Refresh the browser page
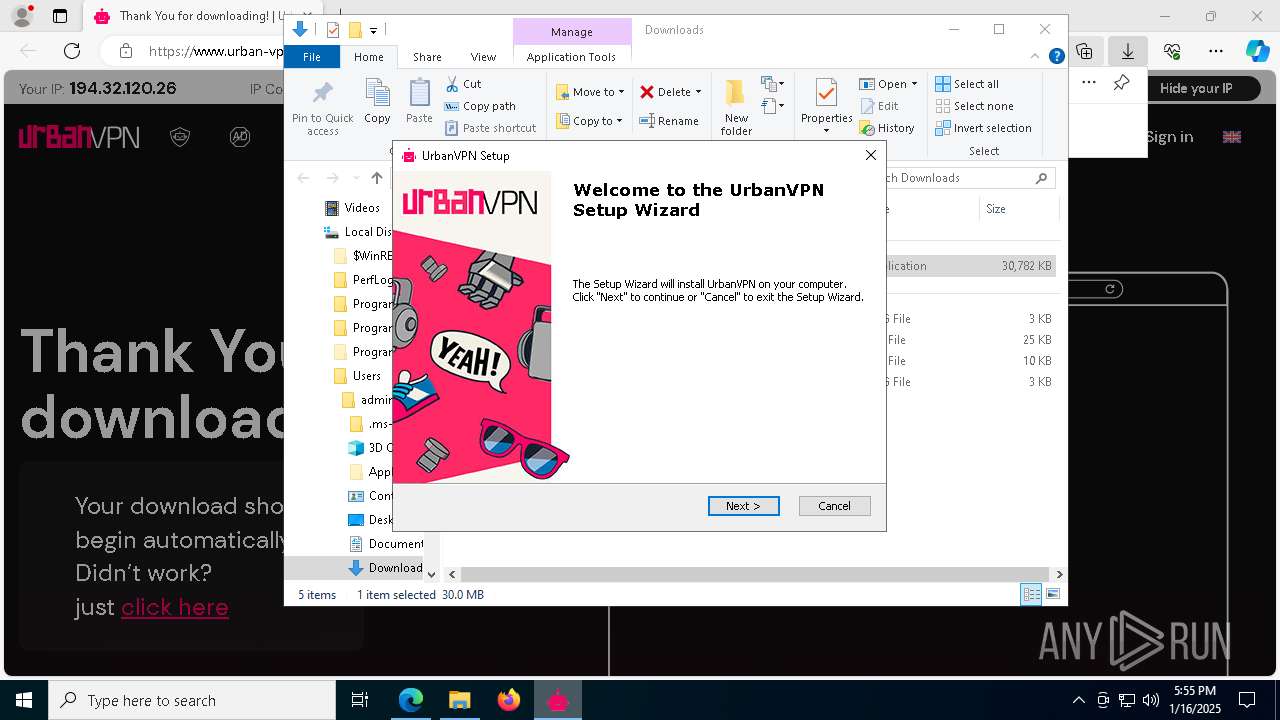The image size is (1280, 720). coord(72,51)
